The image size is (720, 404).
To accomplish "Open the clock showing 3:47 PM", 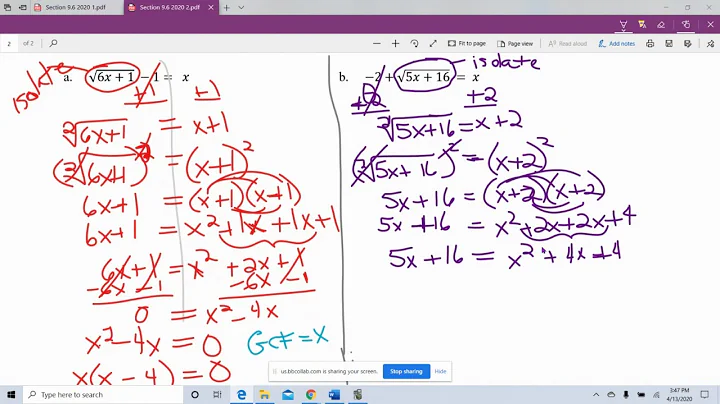I will click(x=679, y=395).
